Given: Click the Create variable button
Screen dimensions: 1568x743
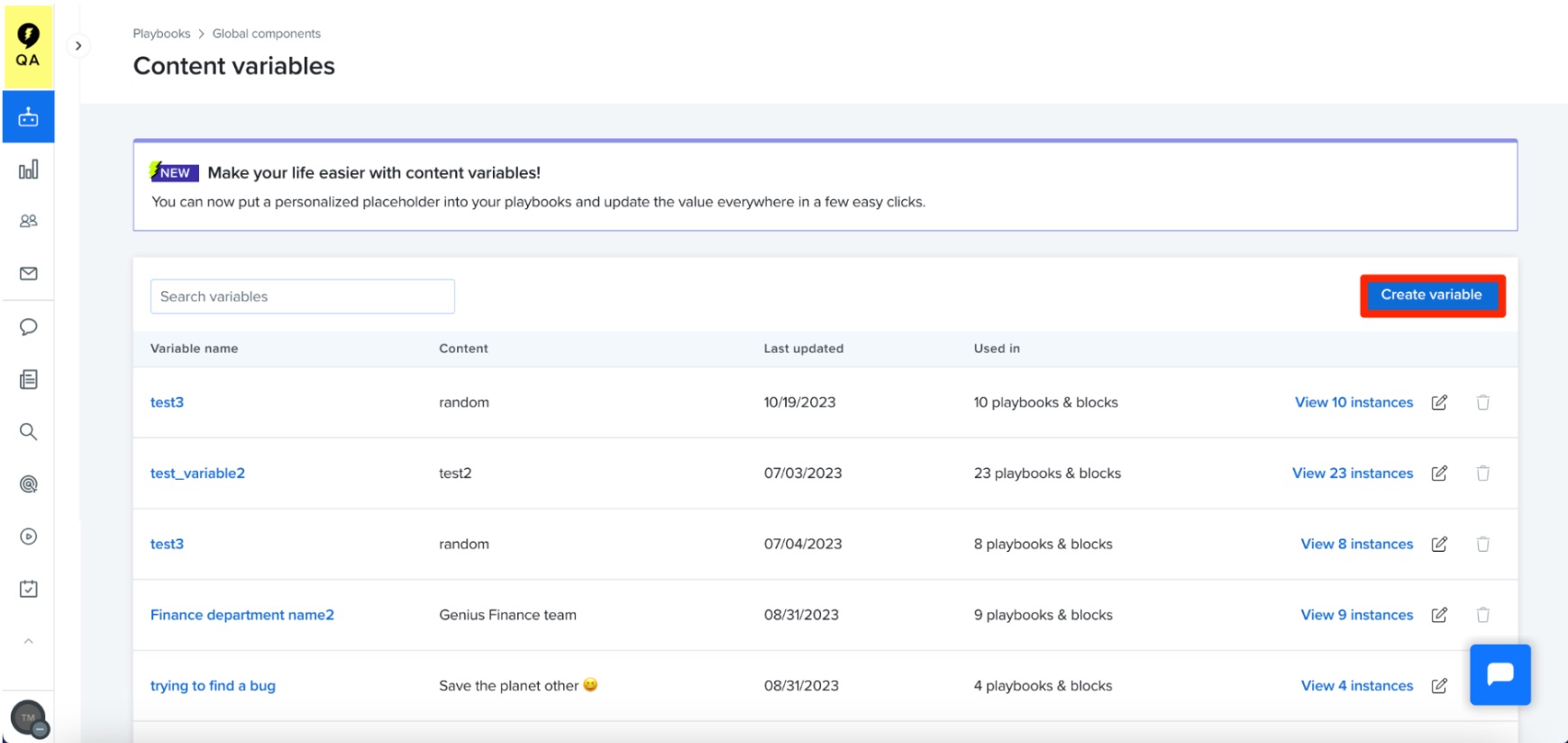Looking at the screenshot, I should pos(1432,295).
